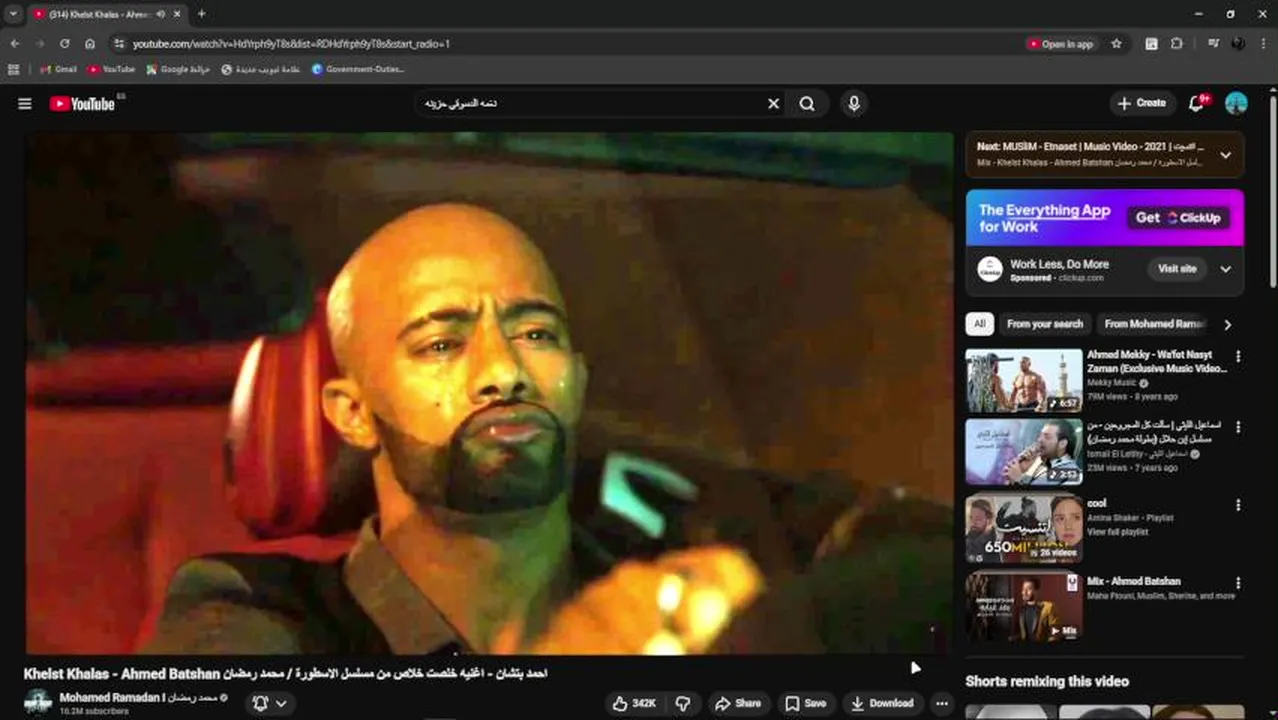Open Mohamed Ramadan channel avatar
The image size is (1278, 720).
[38, 702]
